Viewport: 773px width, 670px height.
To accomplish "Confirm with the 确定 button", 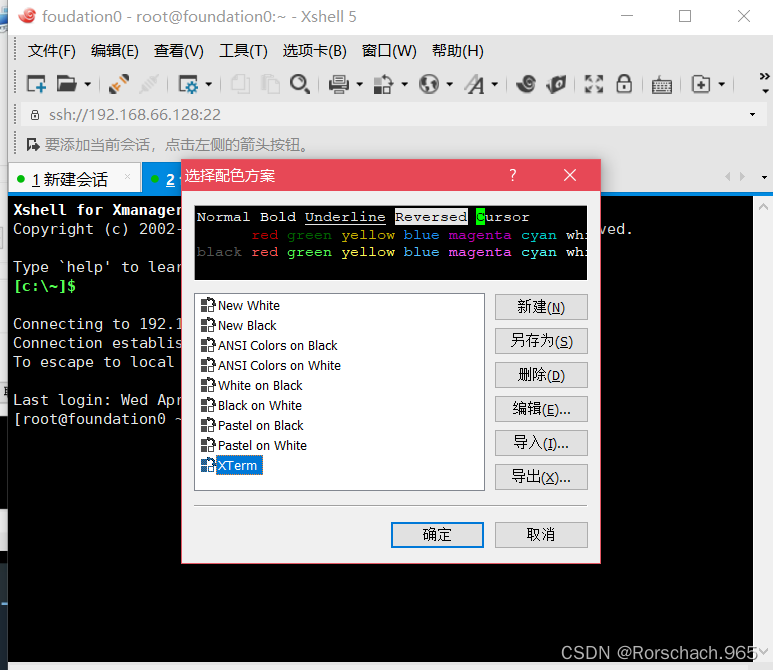I will pyautogui.click(x=437, y=535).
